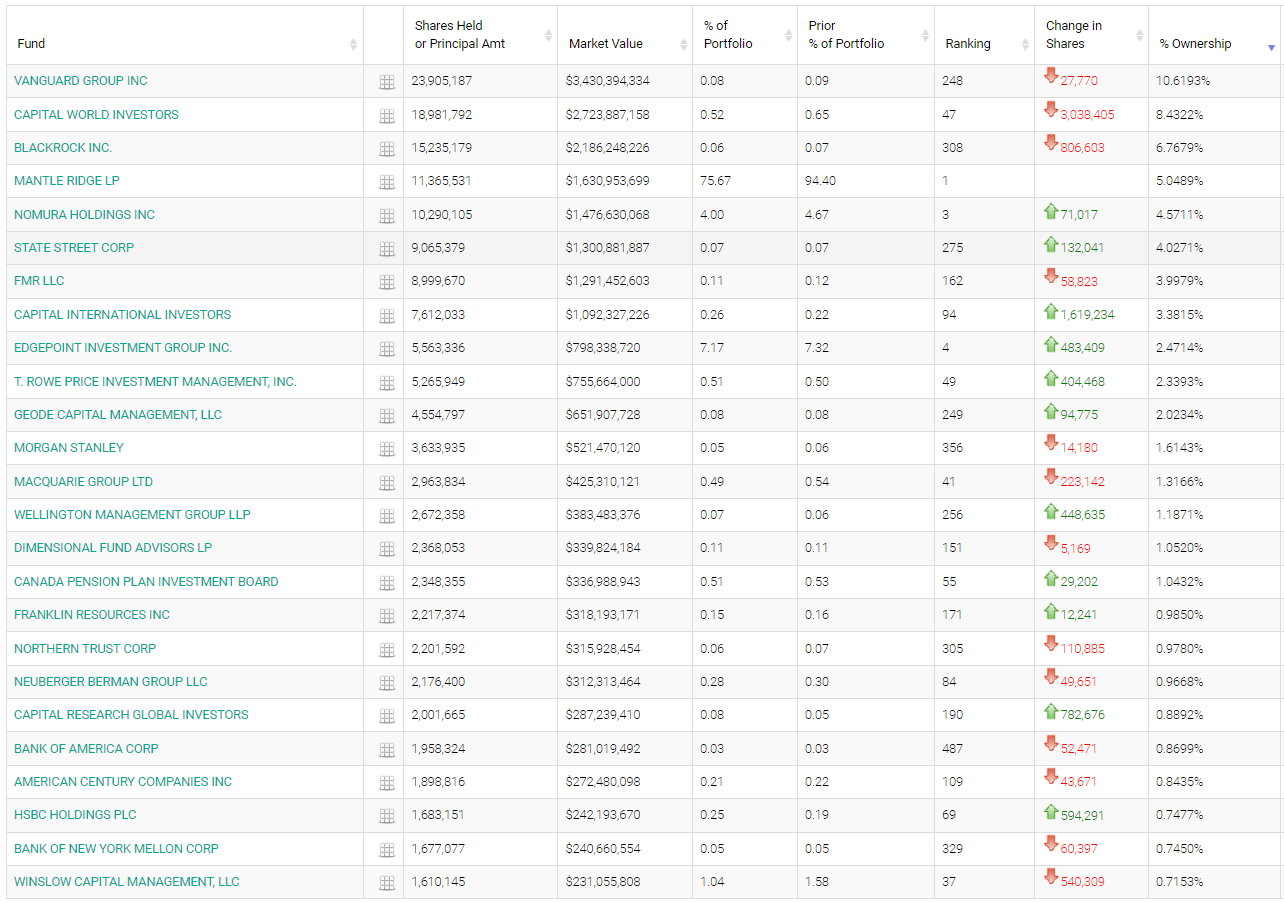
Task: Sort by Ranking column header
Action: pyautogui.click(x=985, y=35)
